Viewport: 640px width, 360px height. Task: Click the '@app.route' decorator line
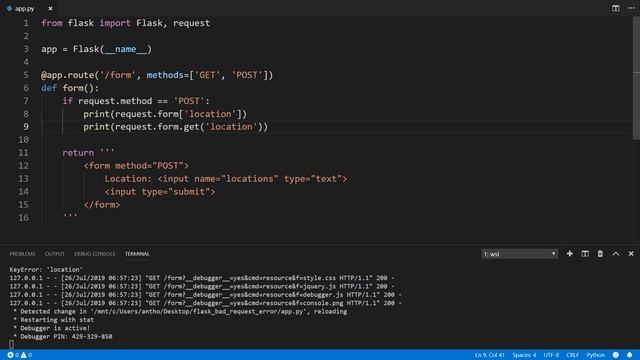pyautogui.click(x=157, y=75)
